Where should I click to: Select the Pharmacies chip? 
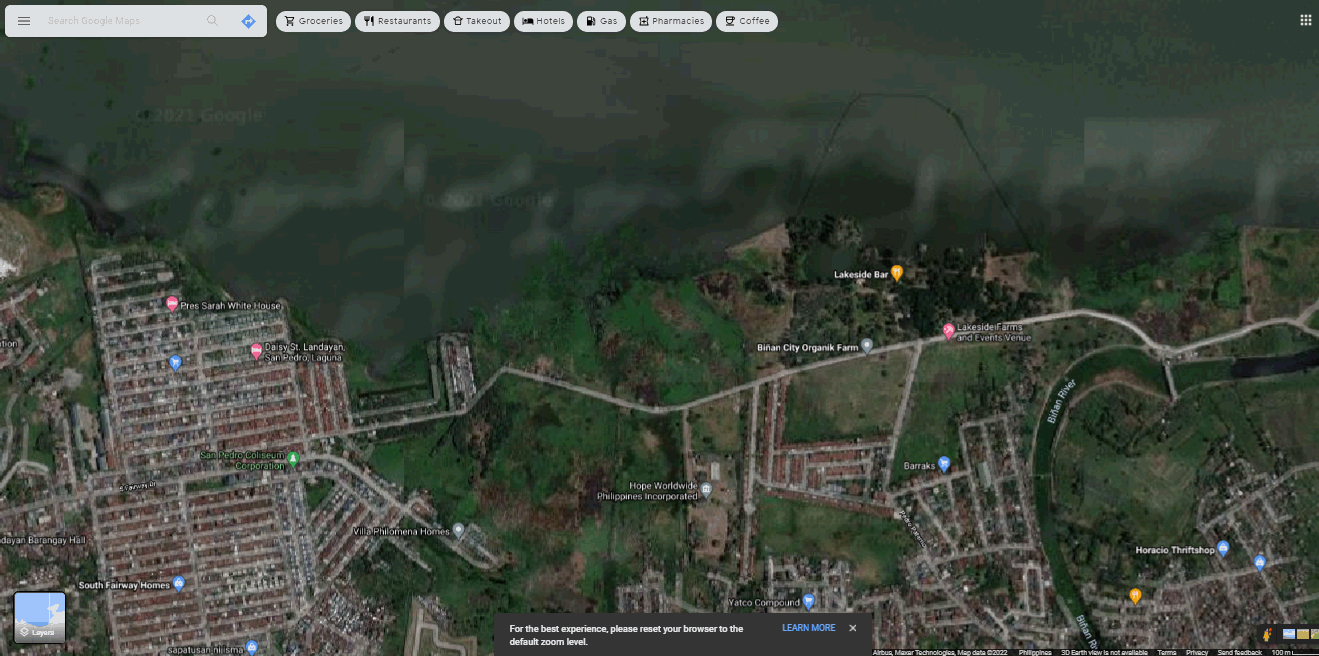coord(671,21)
